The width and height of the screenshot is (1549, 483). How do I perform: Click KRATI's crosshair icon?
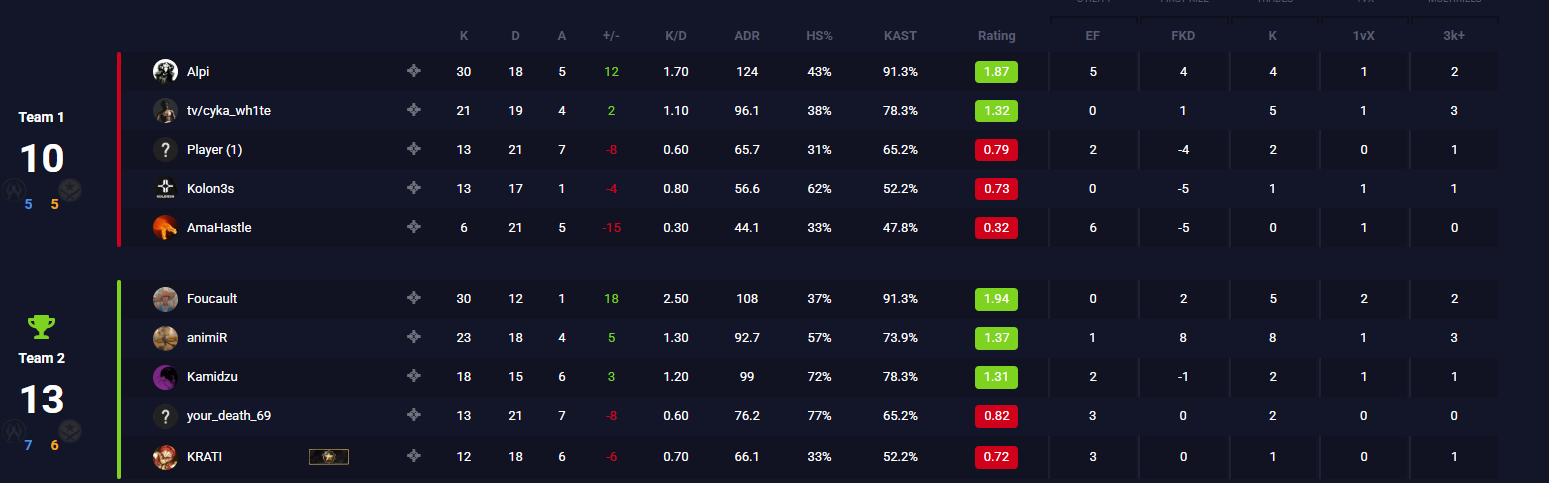click(x=413, y=456)
